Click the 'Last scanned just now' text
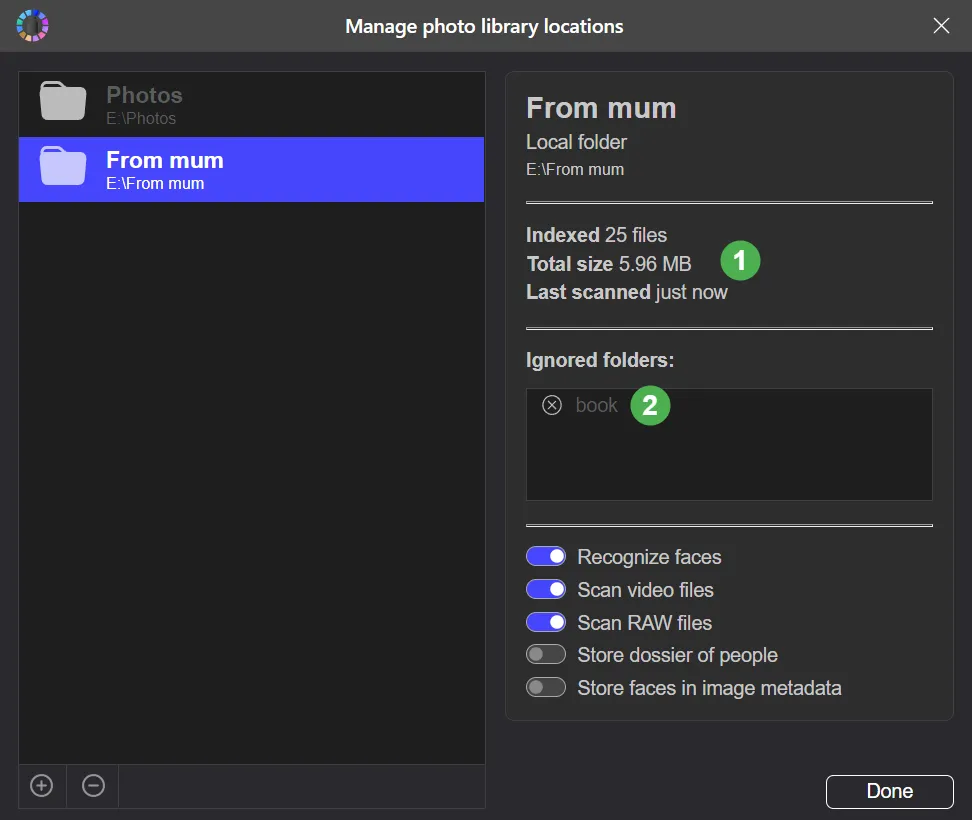Viewport: 972px width, 820px height. click(x=627, y=292)
